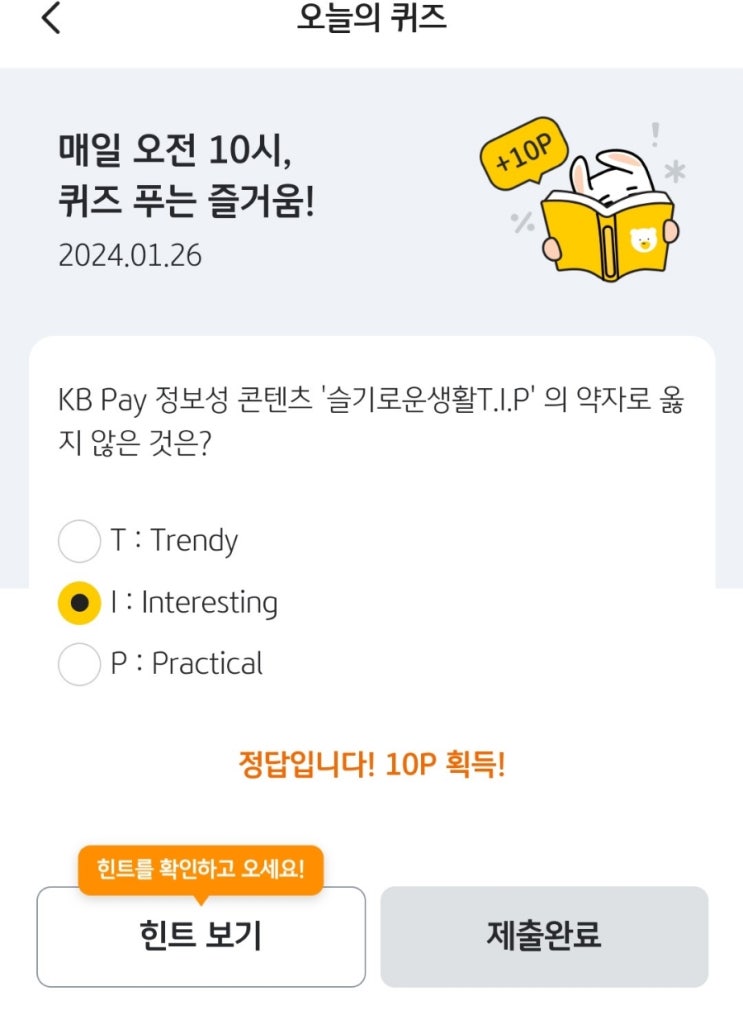Tap the bear face on the yellow book
The image size is (743, 1024).
[643, 240]
